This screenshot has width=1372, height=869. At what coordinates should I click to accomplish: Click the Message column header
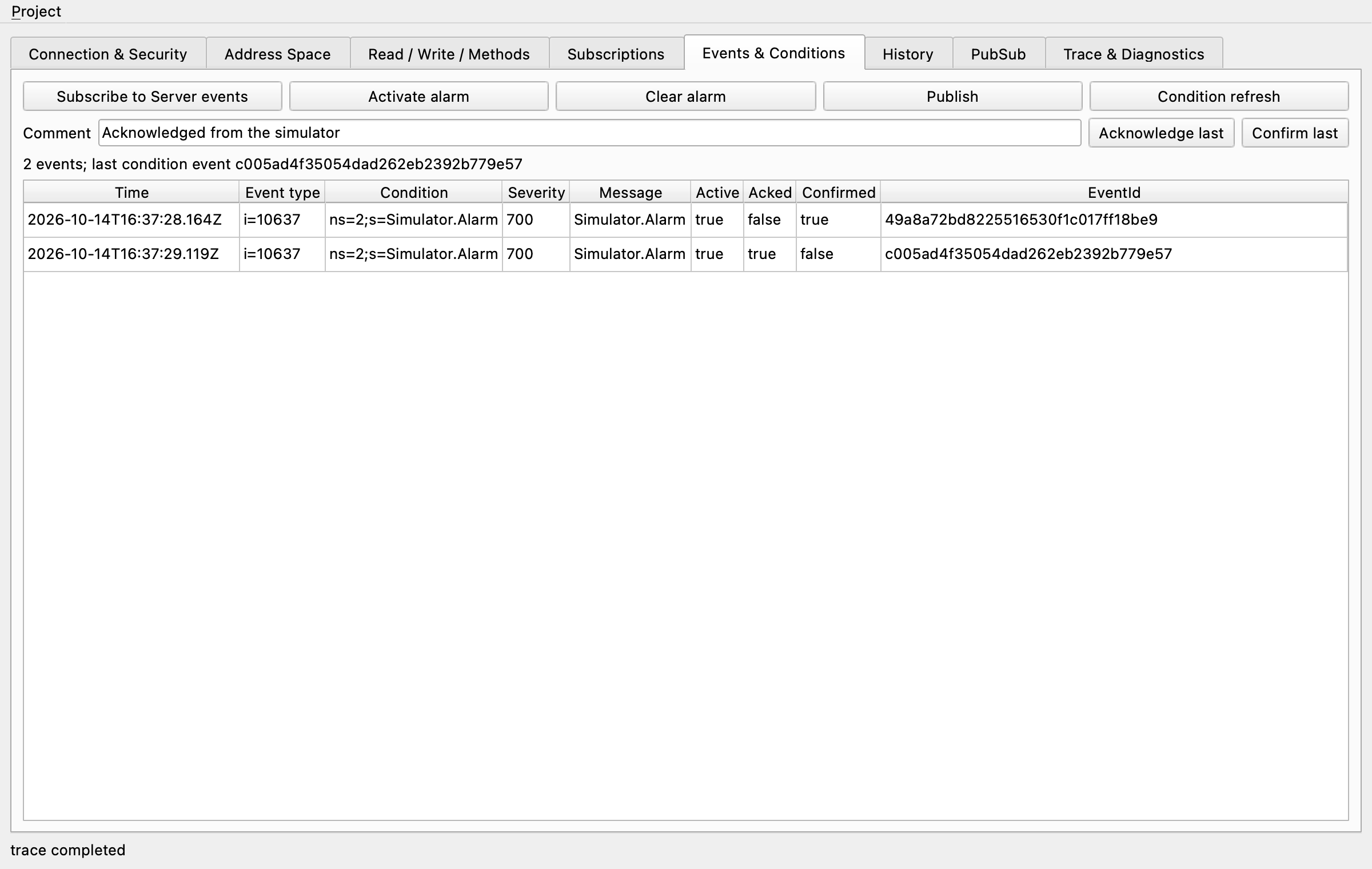click(631, 192)
